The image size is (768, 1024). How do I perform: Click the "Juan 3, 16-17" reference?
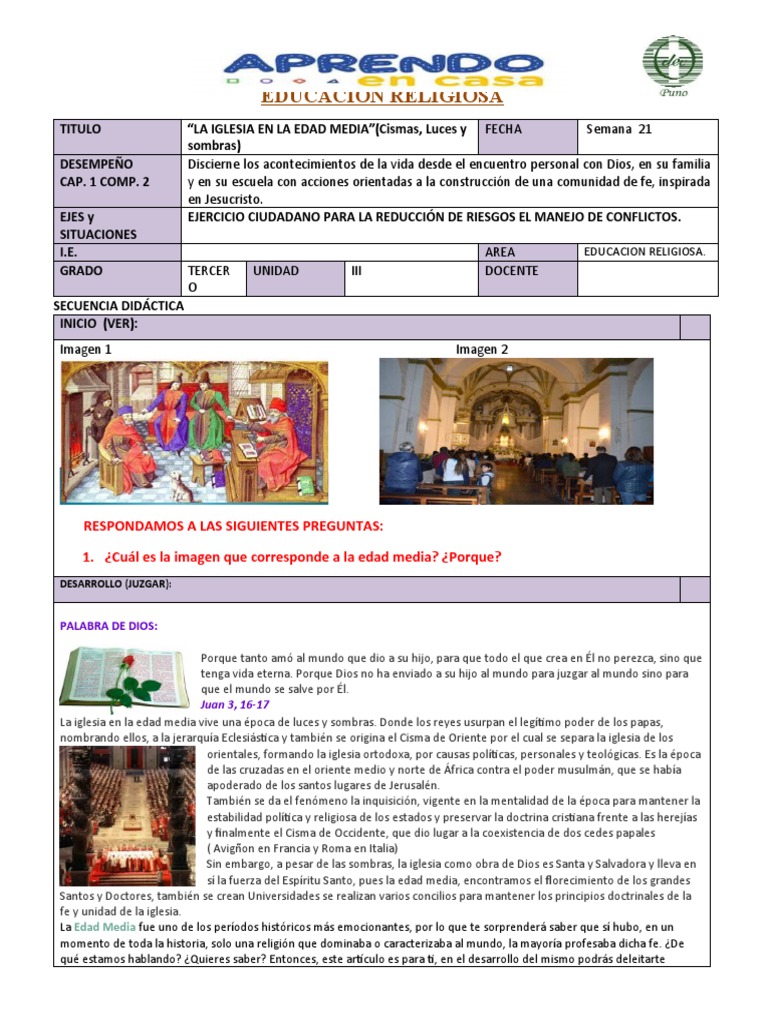click(235, 705)
